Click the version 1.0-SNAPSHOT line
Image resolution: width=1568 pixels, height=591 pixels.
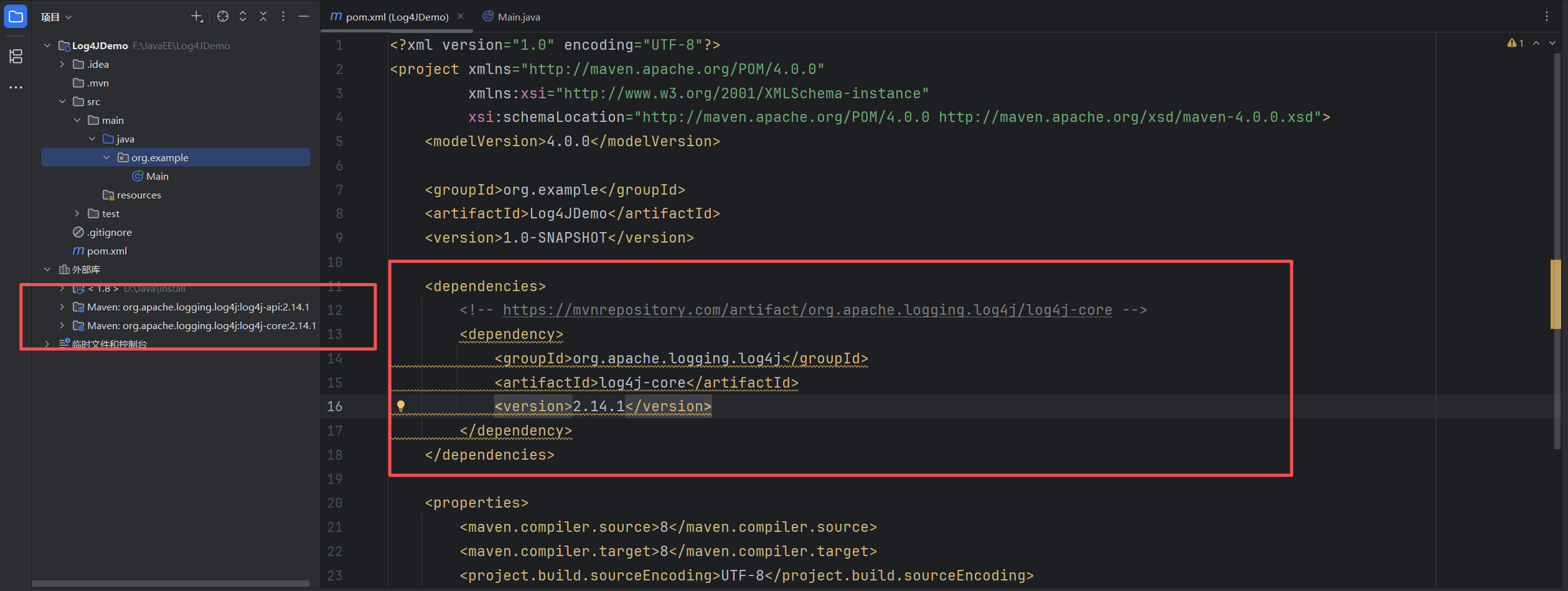pos(559,238)
